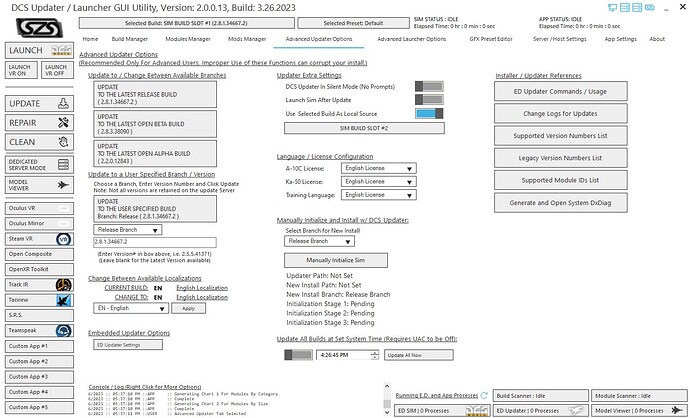Click the update time stepper arrows
690x418 pixels.
(374, 355)
